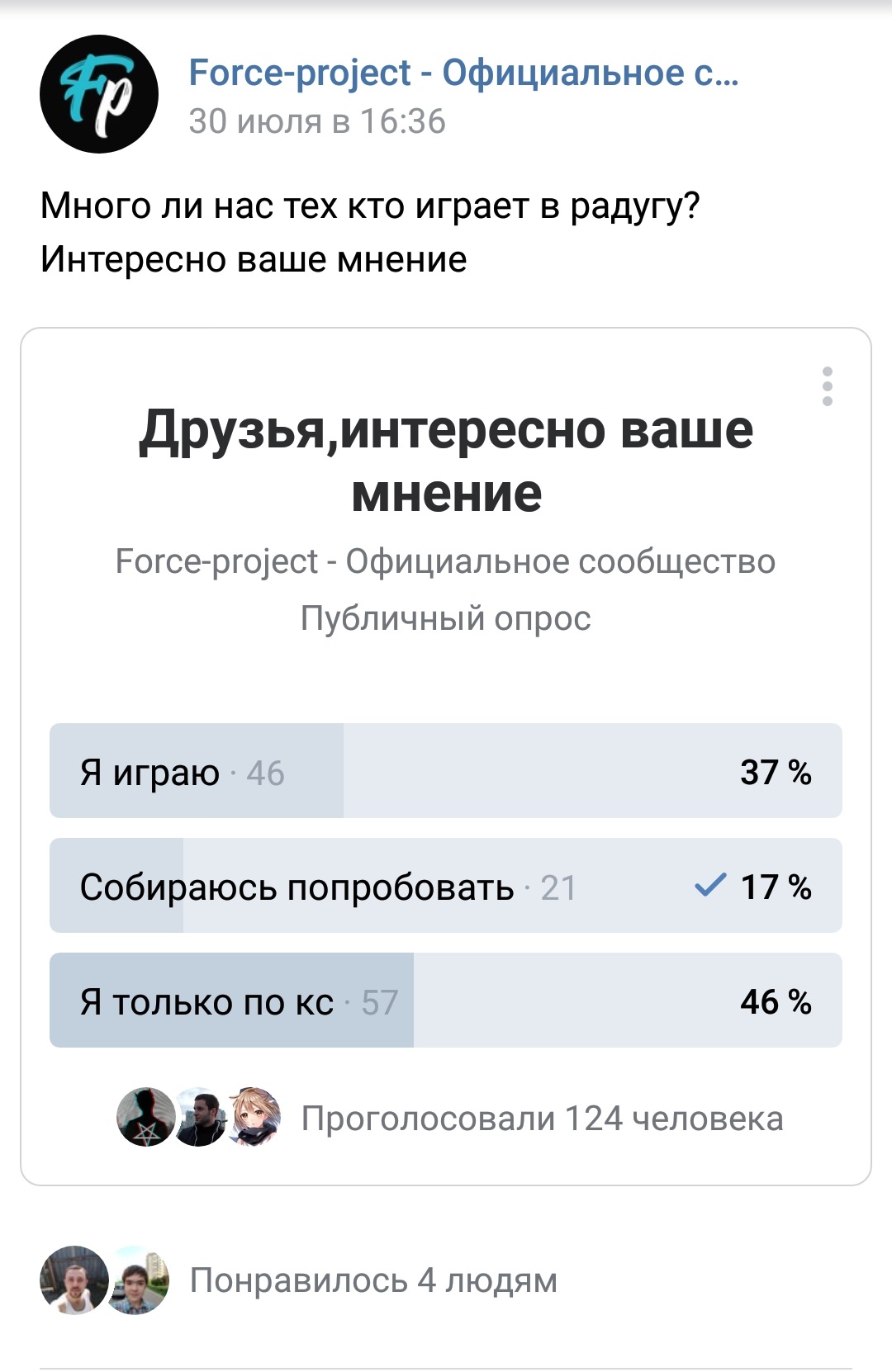Click the 37 % result value
The width and height of the screenshot is (892, 1372).
click(776, 772)
